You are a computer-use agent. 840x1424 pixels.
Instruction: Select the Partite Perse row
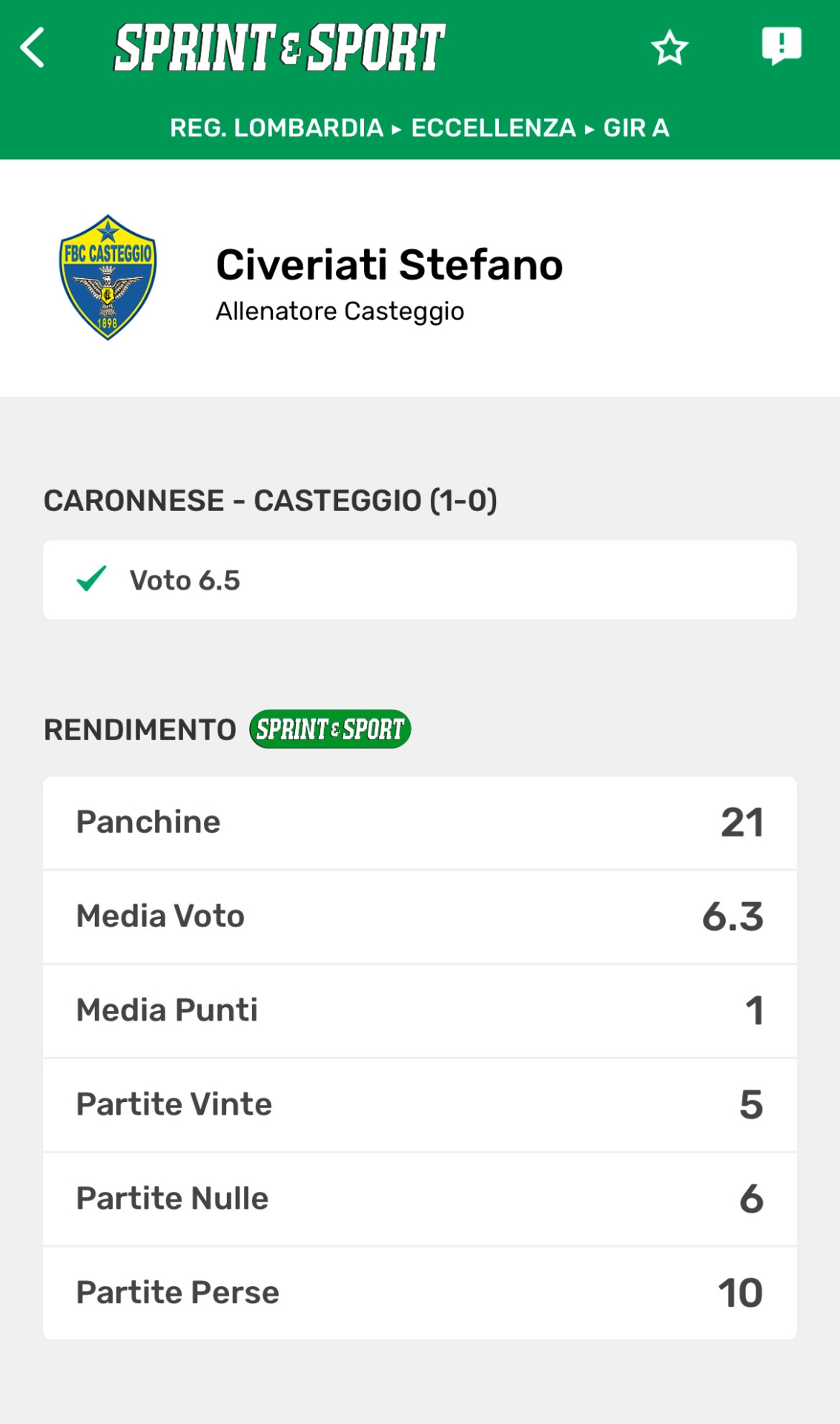pos(420,1293)
